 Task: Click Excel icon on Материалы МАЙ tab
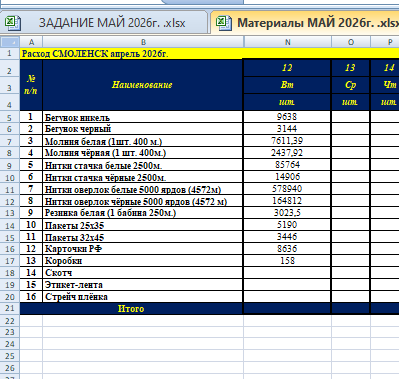224,23
